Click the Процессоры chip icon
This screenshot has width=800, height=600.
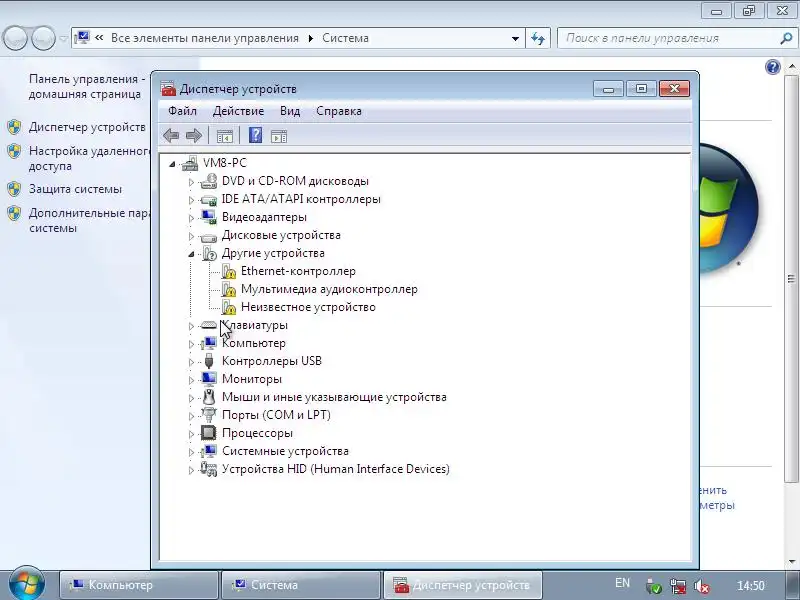coord(209,433)
